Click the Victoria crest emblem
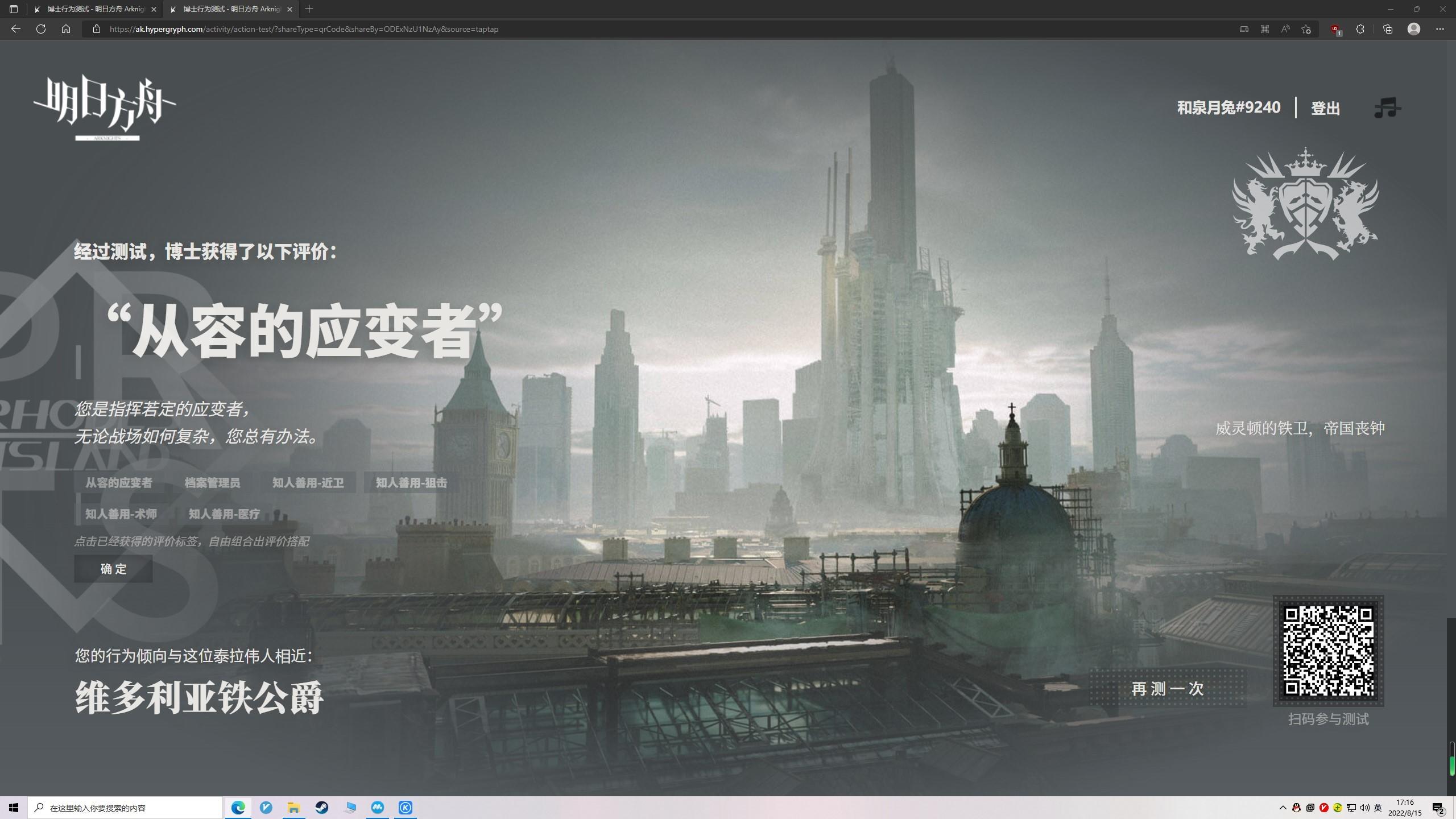The image size is (1456, 819). point(1305,204)
